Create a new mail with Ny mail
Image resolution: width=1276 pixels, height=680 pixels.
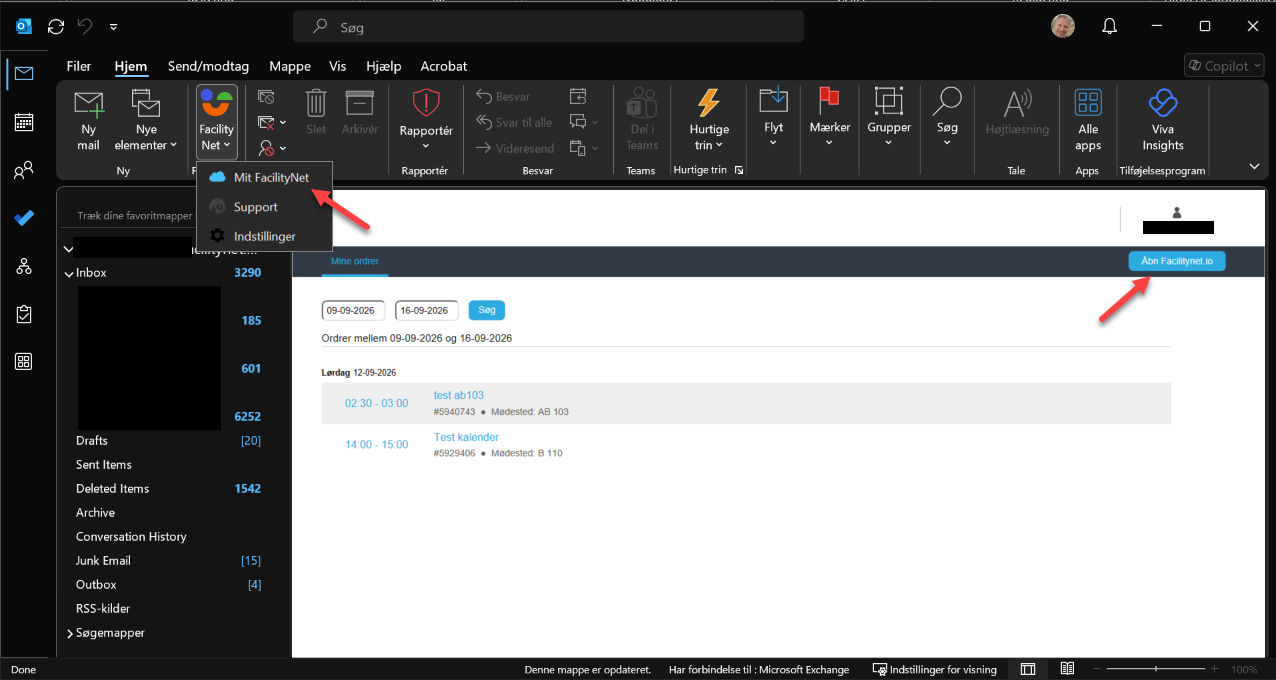(x=89, y=120)
